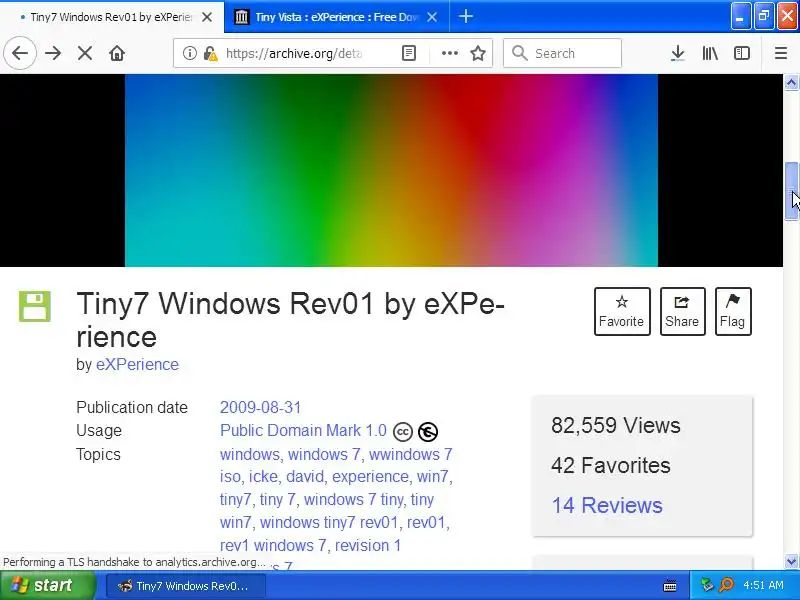Open the 'tiny7' topic link
The height and width of the screenshot is (600, 800).
coord(236,499)
